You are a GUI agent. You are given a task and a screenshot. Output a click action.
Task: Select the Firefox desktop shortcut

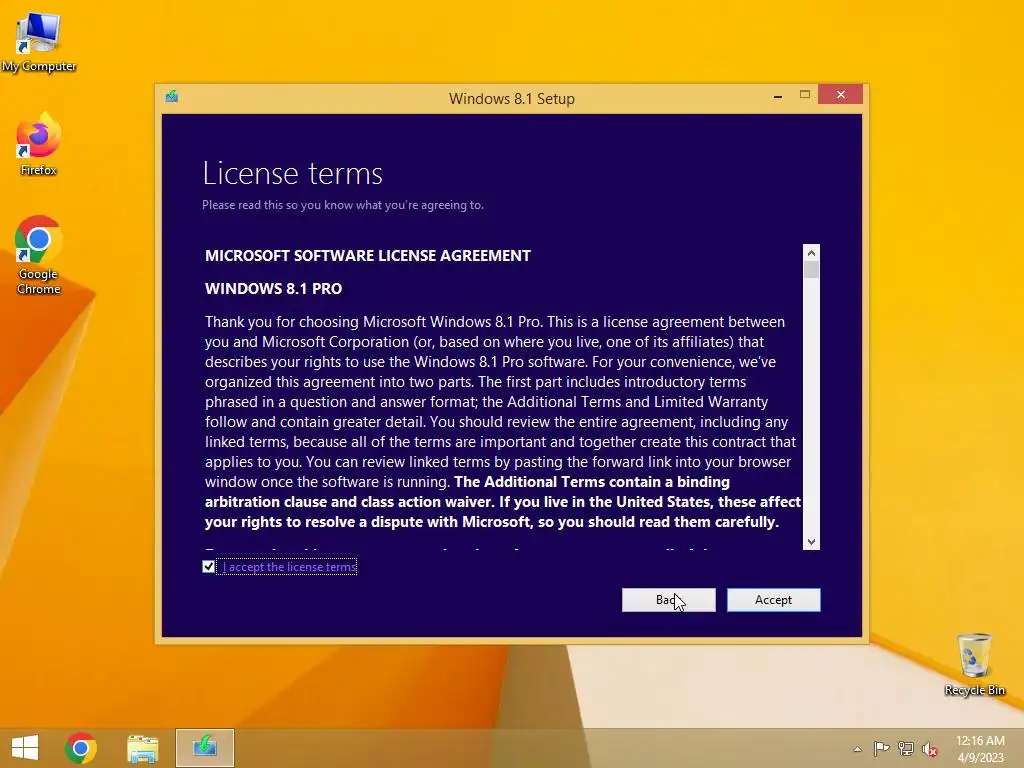(x=39, y=145)
